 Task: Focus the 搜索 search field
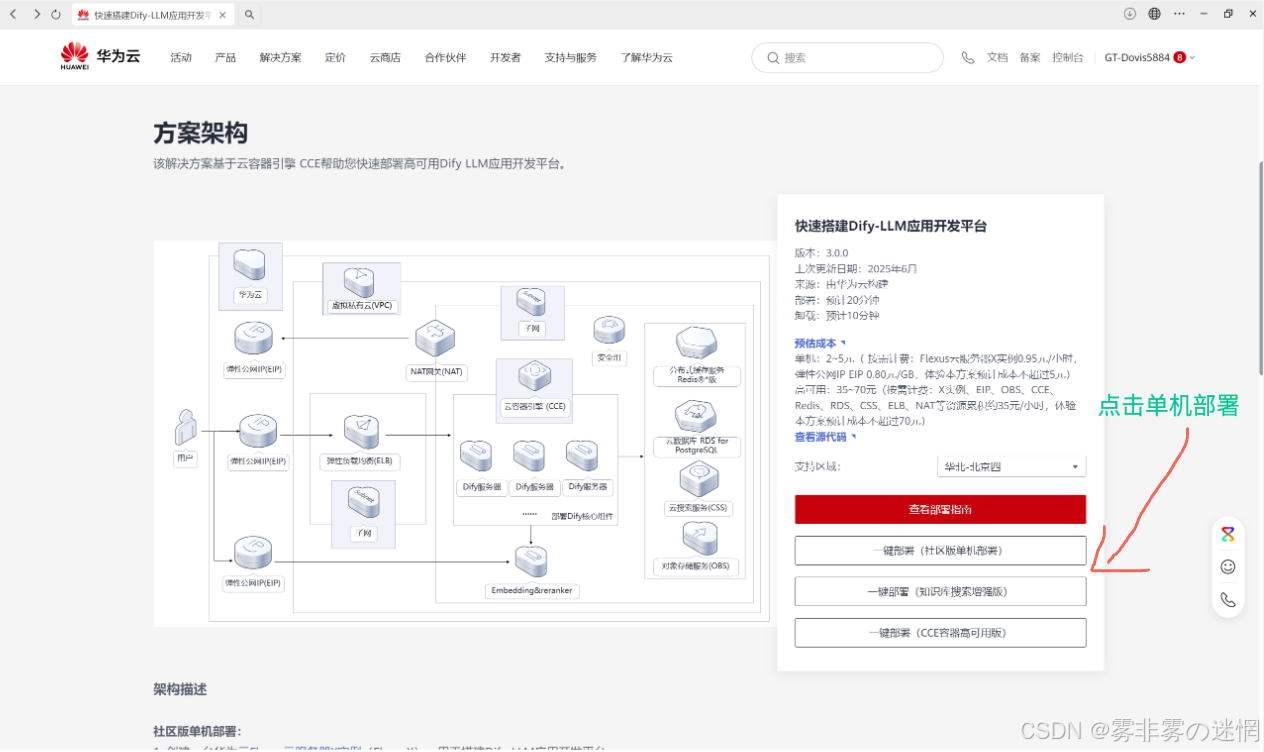pos(847,58)
